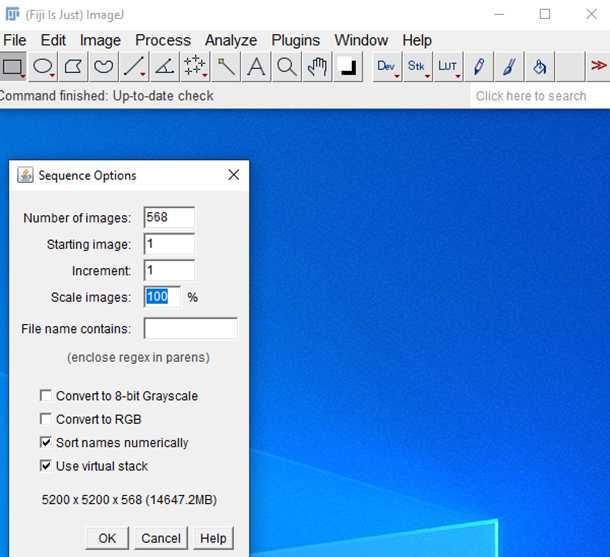Select the Flood Fill bucket tool
The width and height of the screenshot is (610, 557).
click(x=540, y=67)
